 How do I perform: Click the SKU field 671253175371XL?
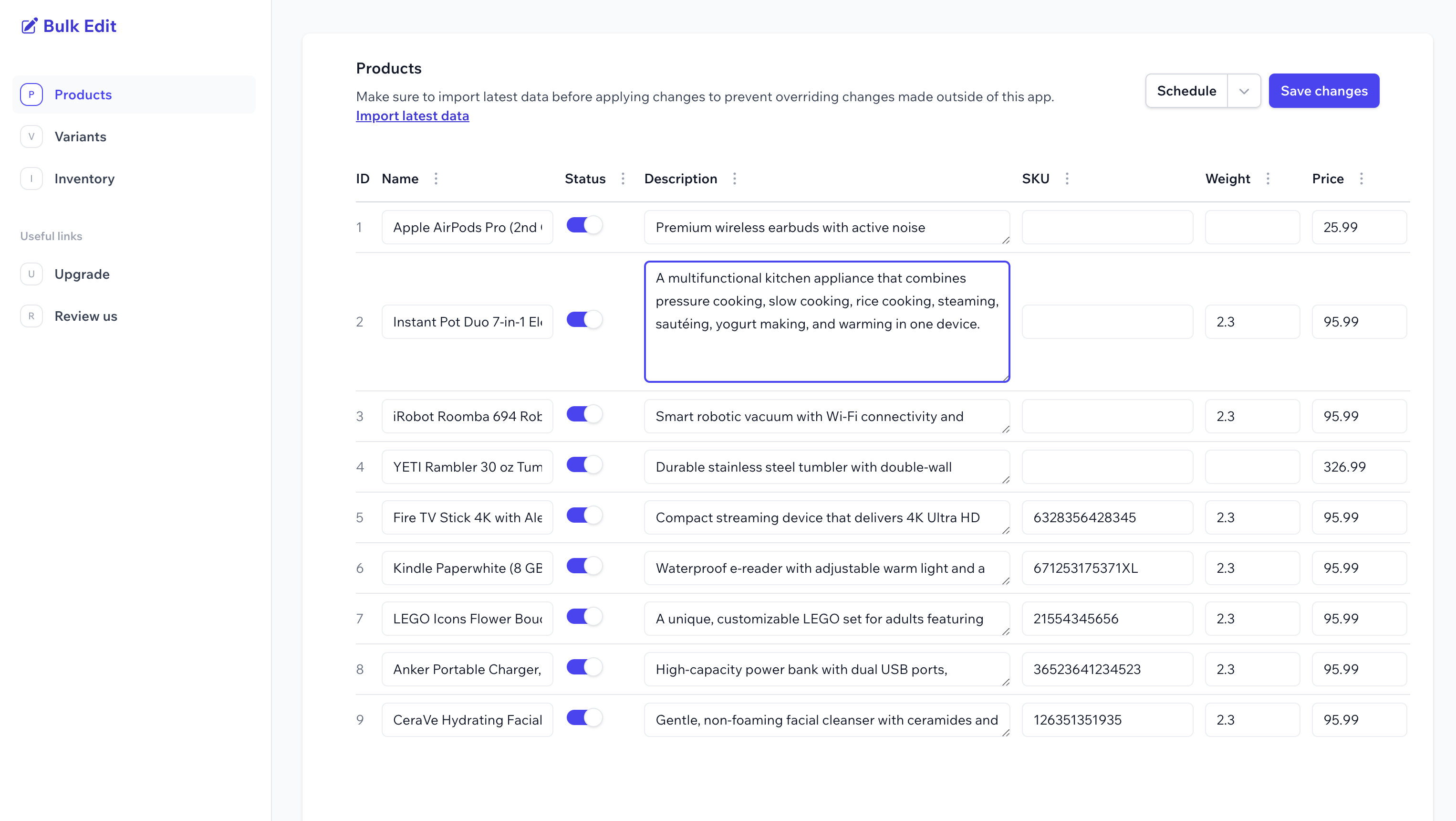(1107, 568)
